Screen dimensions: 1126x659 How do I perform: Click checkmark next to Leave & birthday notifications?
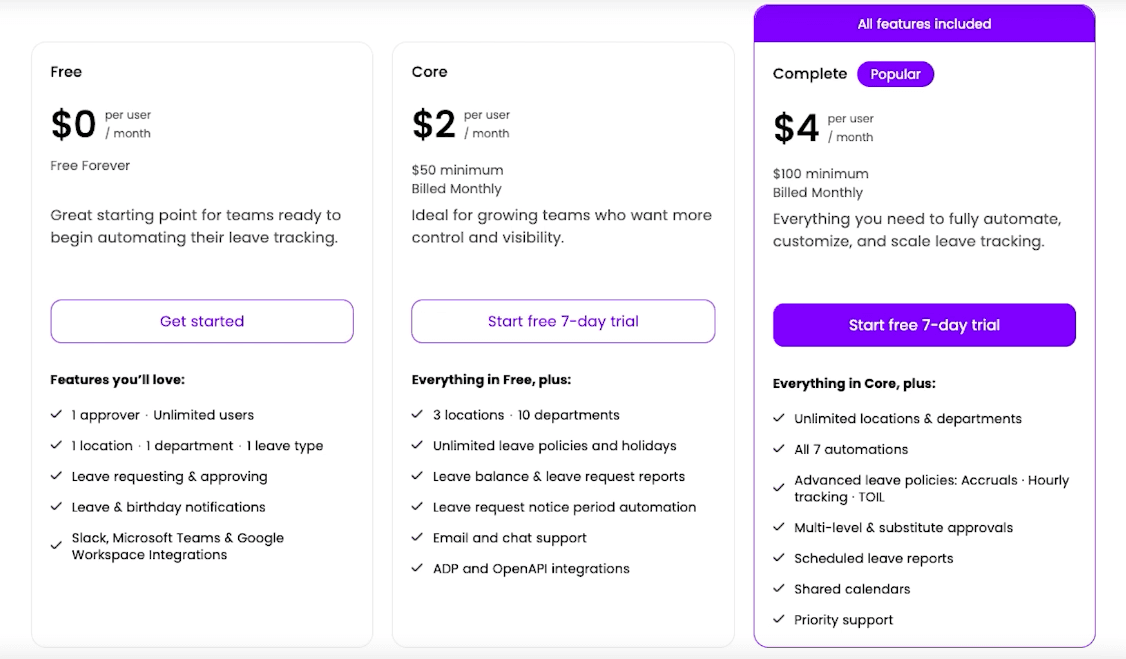coord(56,507)
